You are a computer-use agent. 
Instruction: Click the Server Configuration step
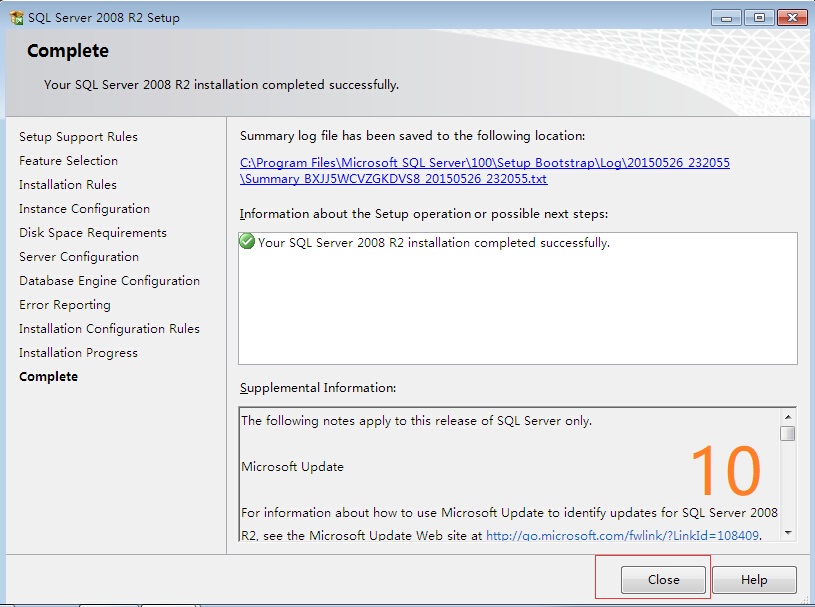pyautogui.click(x=79, y=257)
